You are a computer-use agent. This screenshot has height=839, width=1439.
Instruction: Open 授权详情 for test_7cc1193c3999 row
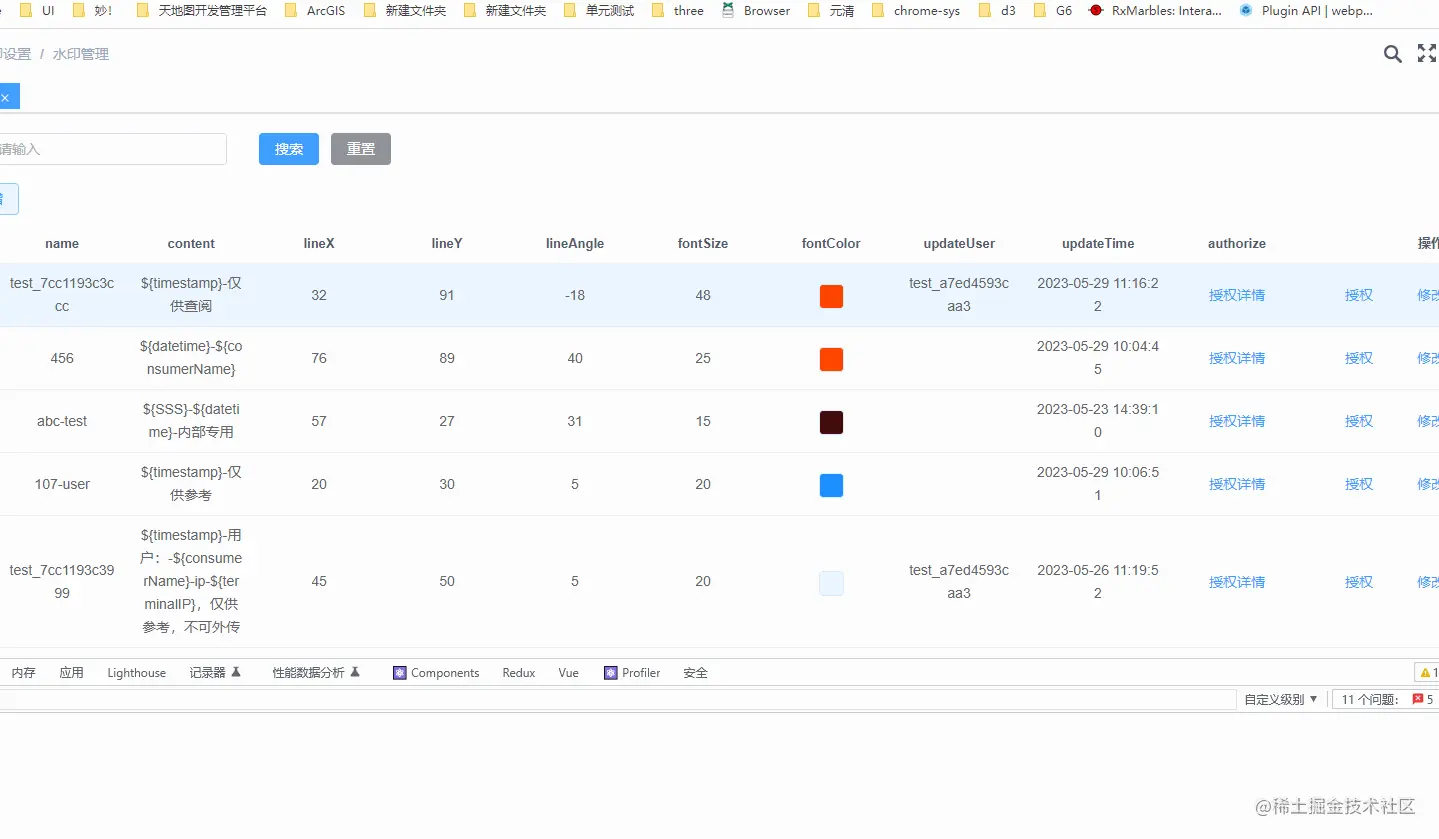[1237, 582]
